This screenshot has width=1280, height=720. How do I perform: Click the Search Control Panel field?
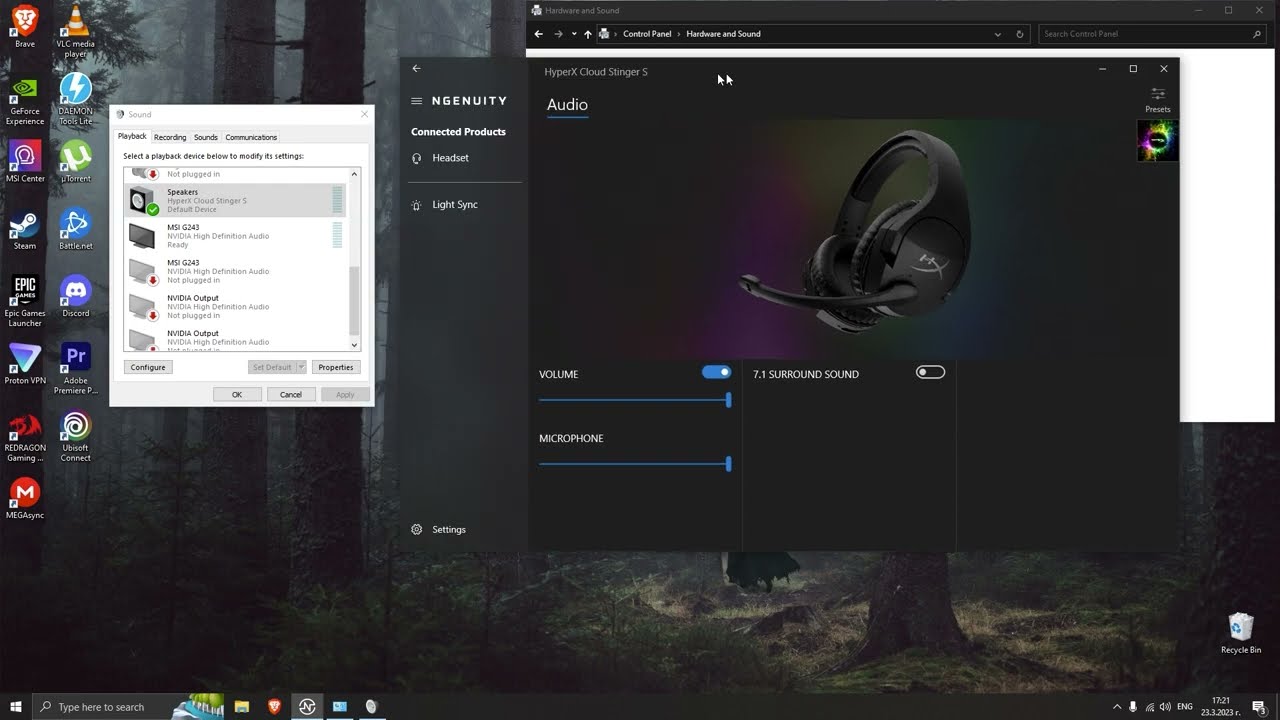tap(1153, 34)
